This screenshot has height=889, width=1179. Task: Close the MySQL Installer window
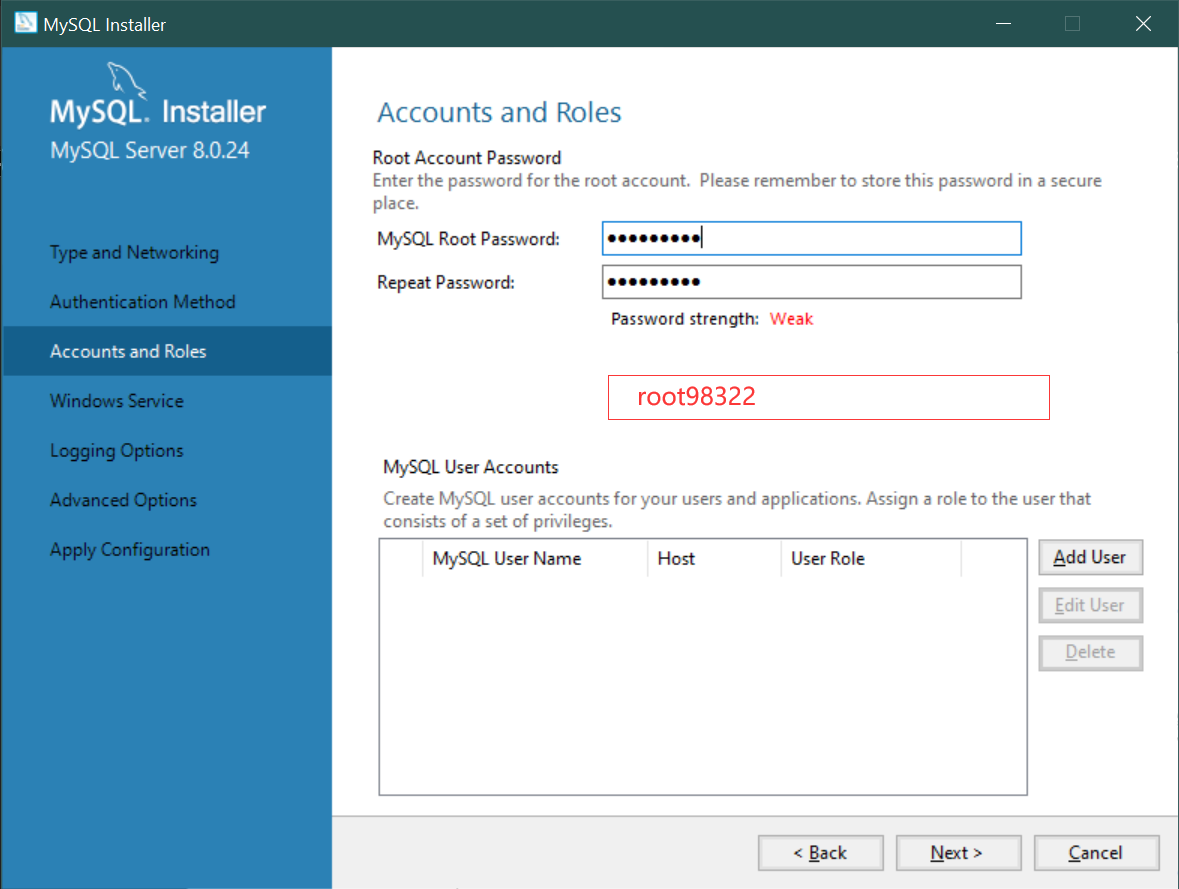click(x=1143, y=23)
